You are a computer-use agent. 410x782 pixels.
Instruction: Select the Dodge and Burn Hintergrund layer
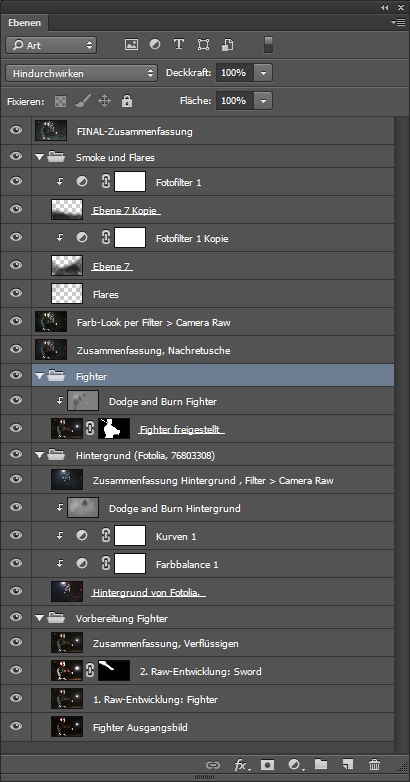[212, 508]
